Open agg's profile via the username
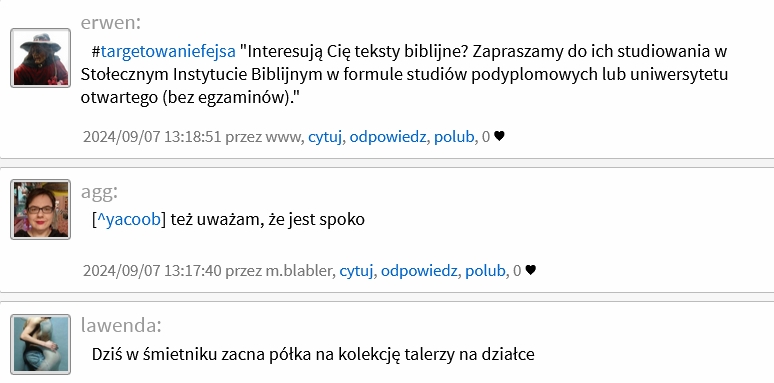This screenshot has height=383, width=774. [x=99, y=192]
